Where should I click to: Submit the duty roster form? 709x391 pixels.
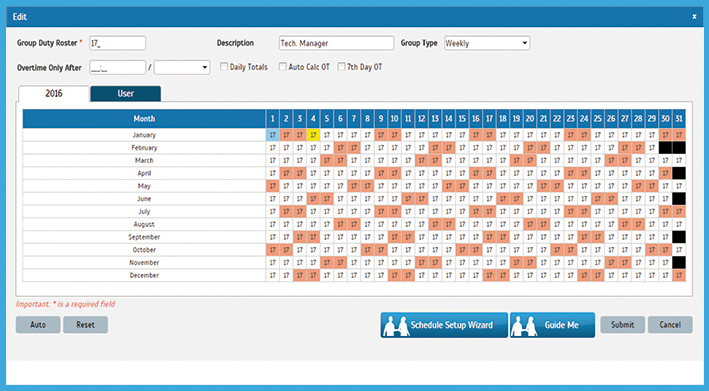click(x=622, y=325)
